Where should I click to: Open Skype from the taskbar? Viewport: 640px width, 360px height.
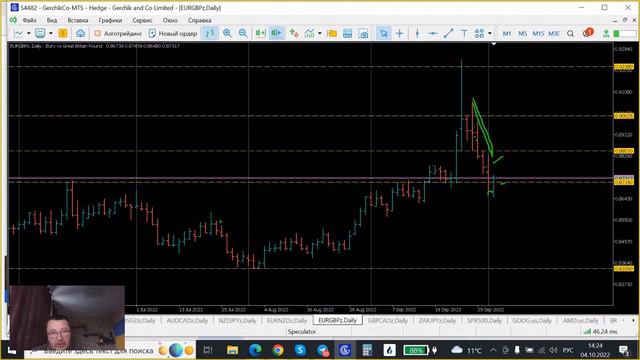(300, 350)
